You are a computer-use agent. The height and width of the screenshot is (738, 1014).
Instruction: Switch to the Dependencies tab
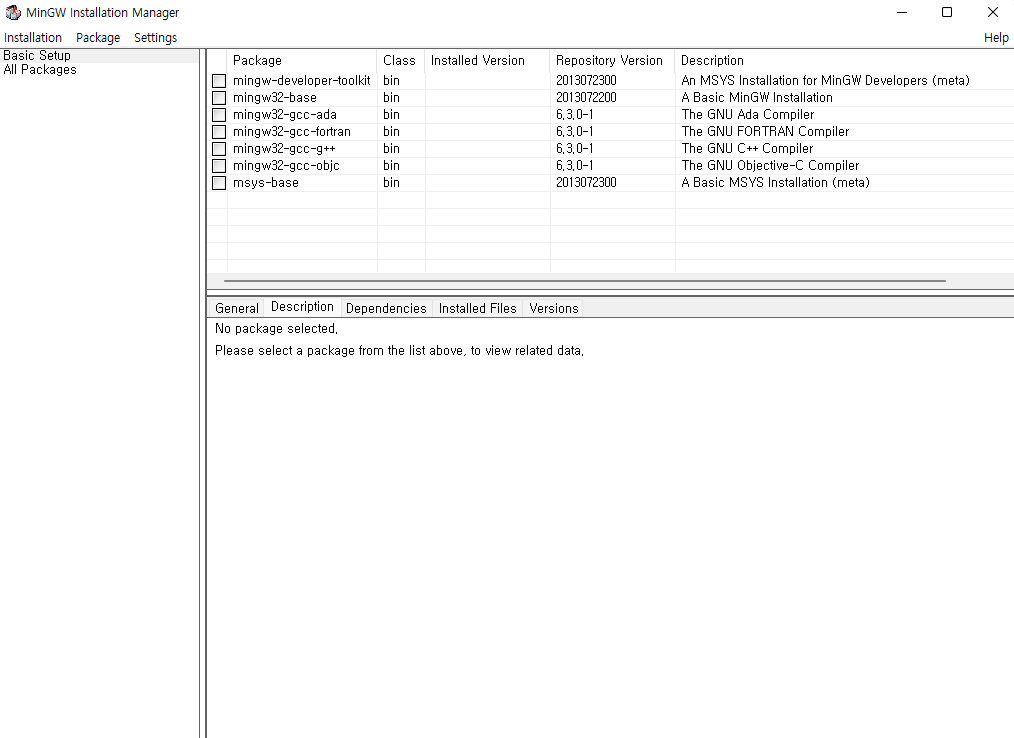click(386, 309)
